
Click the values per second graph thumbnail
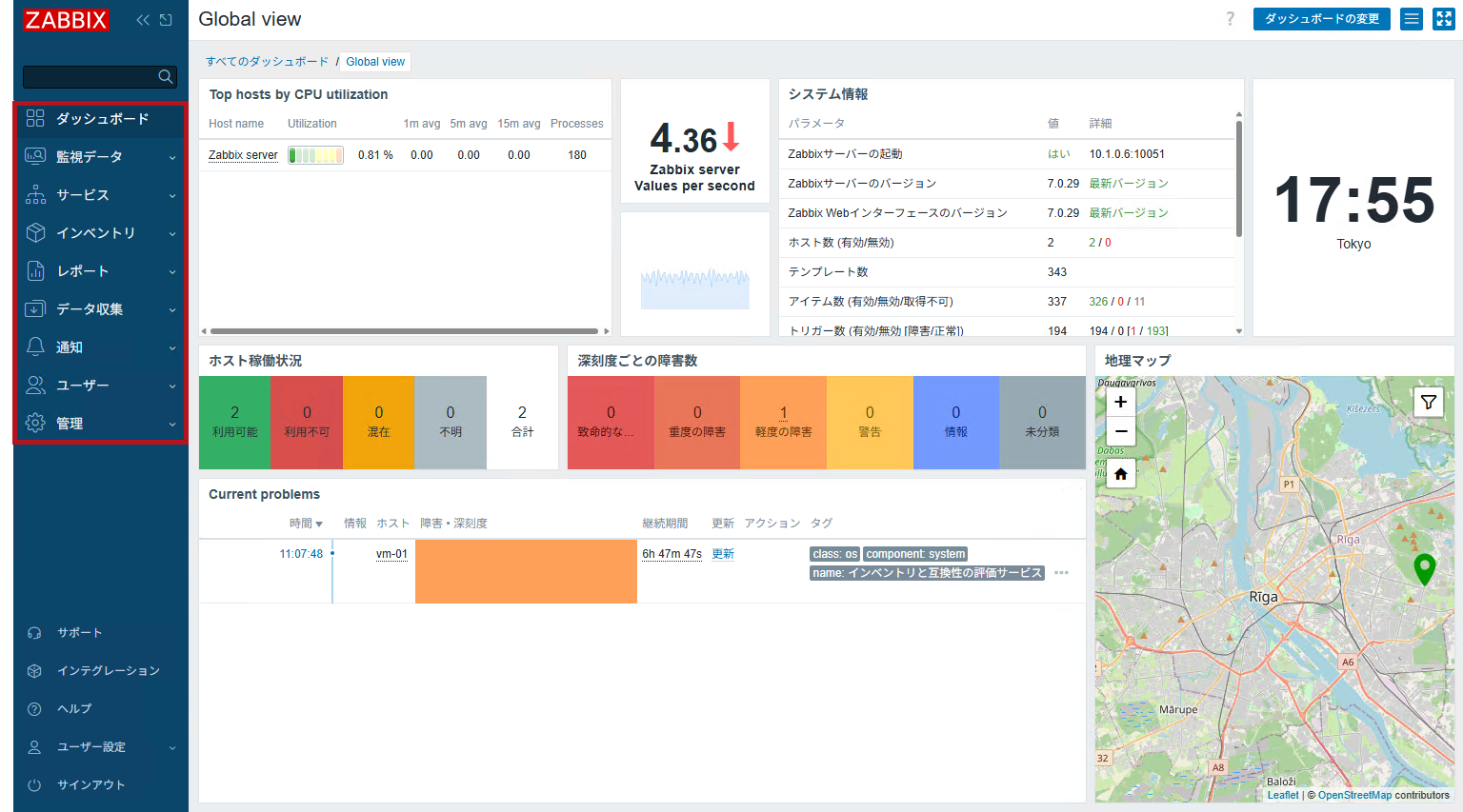tap(695, 287)
